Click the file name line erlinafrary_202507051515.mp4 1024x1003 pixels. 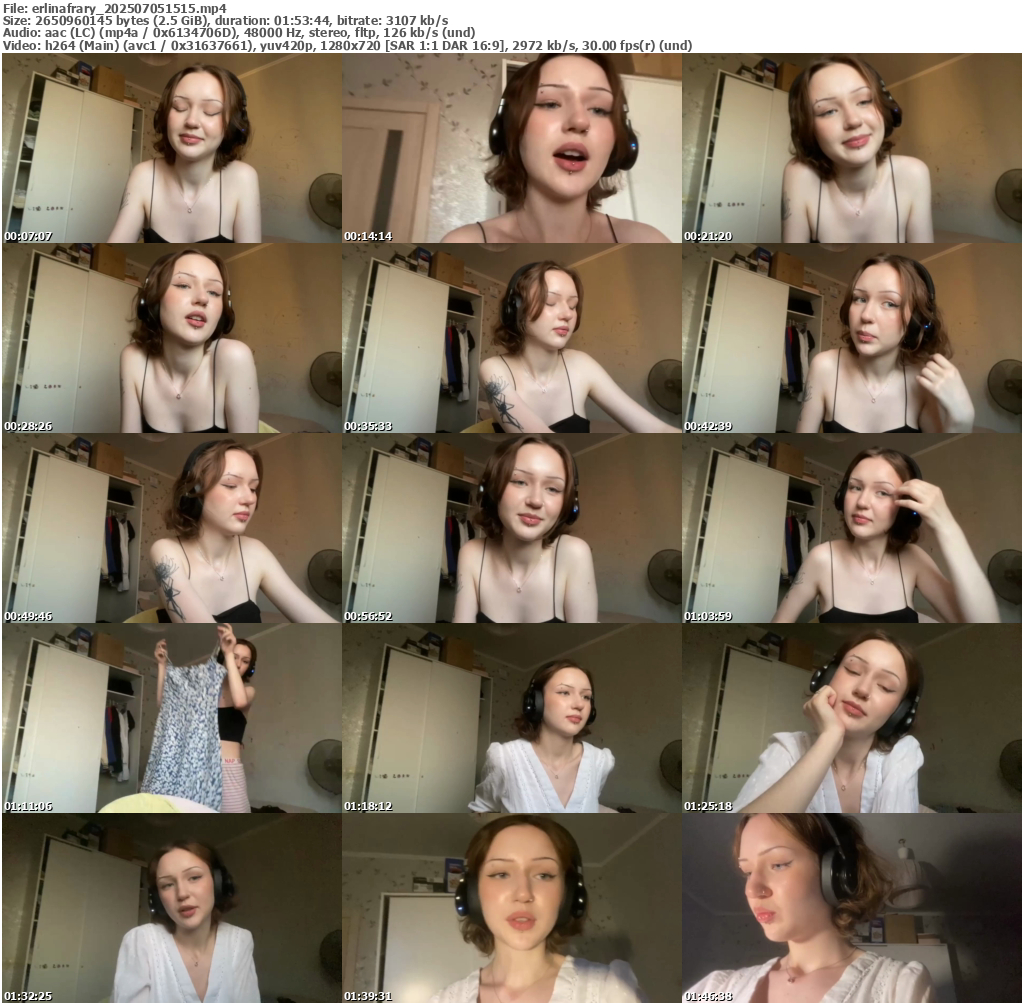[x=115, y=8]
